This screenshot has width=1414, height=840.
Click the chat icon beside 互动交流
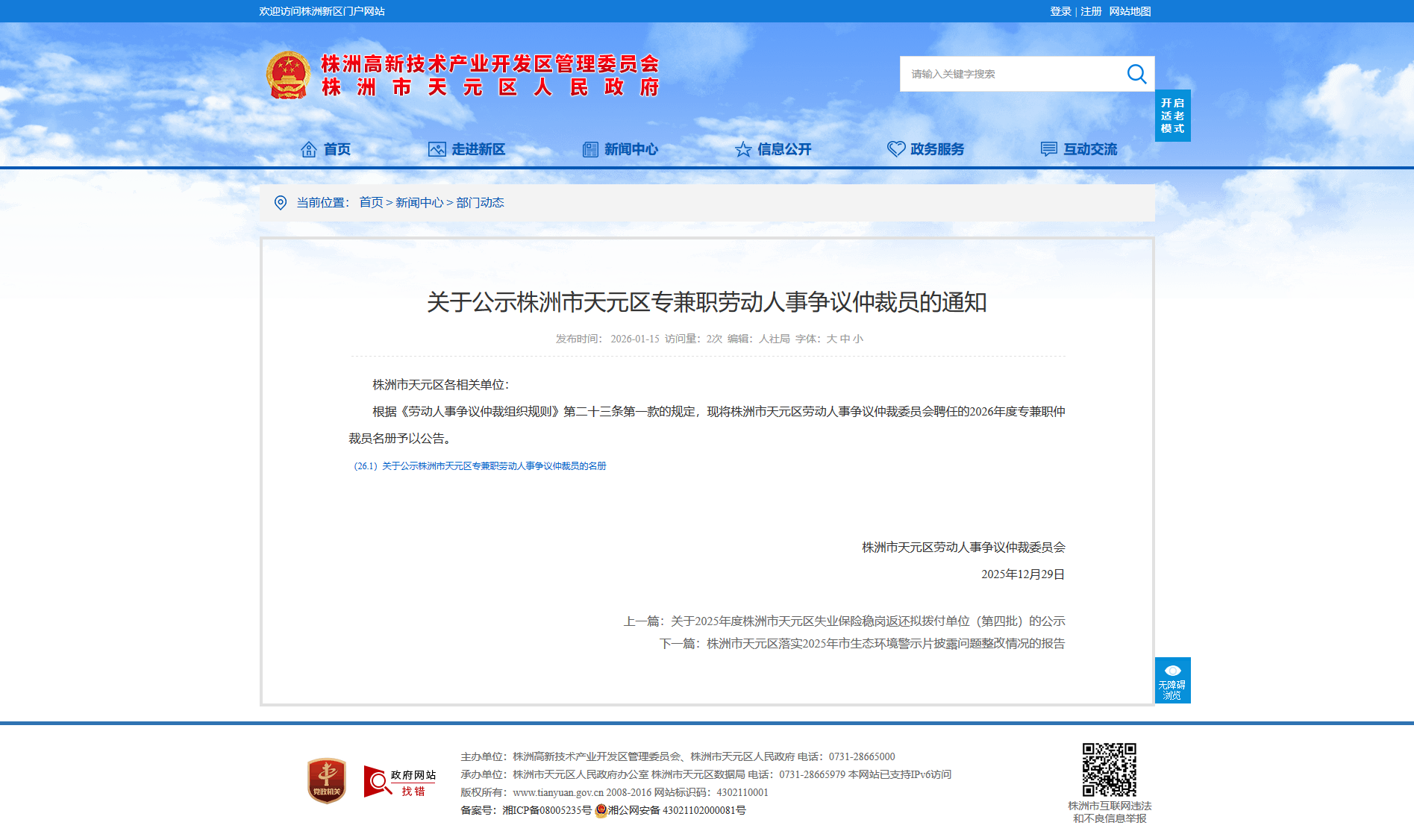tap(1048, 149)
